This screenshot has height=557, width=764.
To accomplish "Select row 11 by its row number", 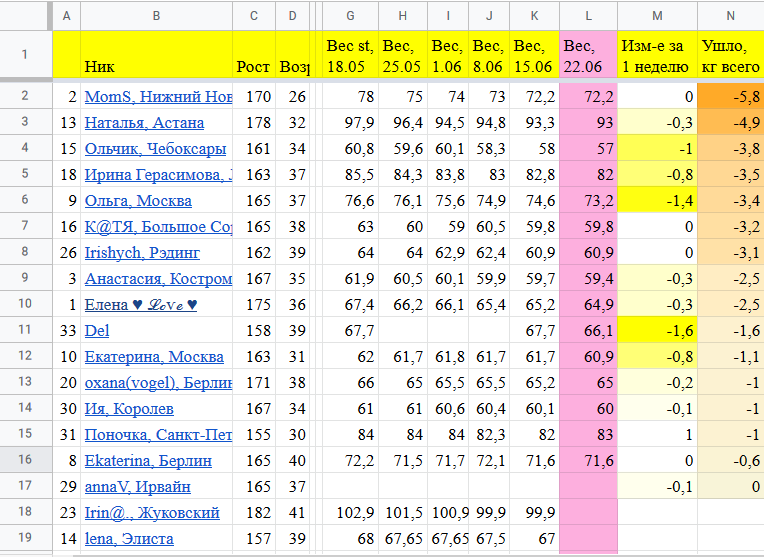I will 24,331.
